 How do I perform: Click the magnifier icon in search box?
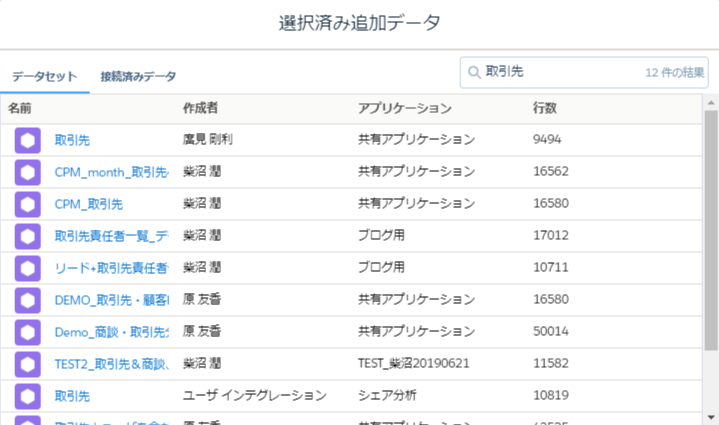(473, 73)
